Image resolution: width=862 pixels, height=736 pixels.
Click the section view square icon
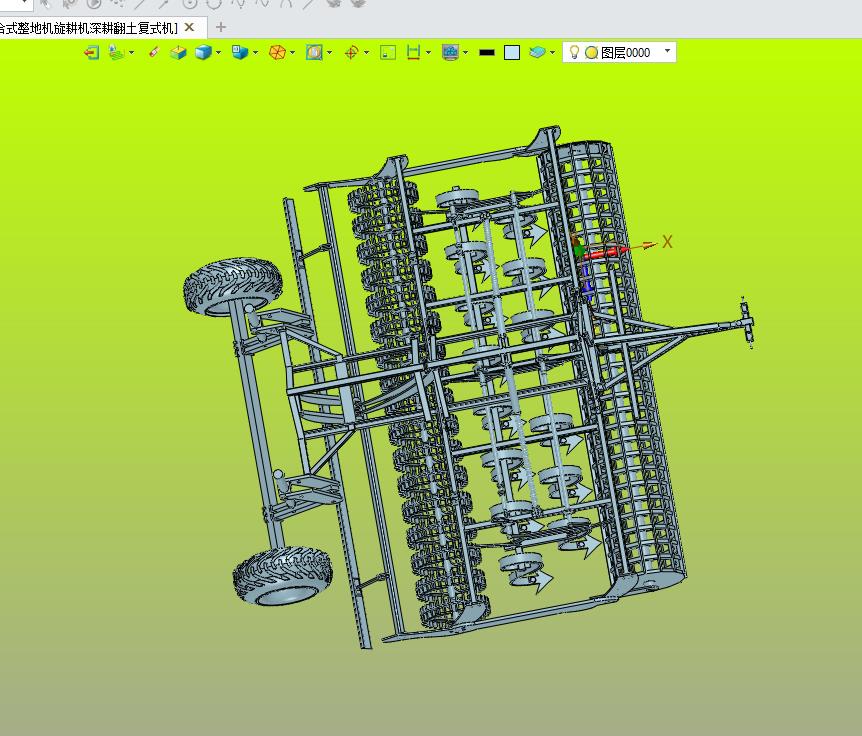coord(314,53)
